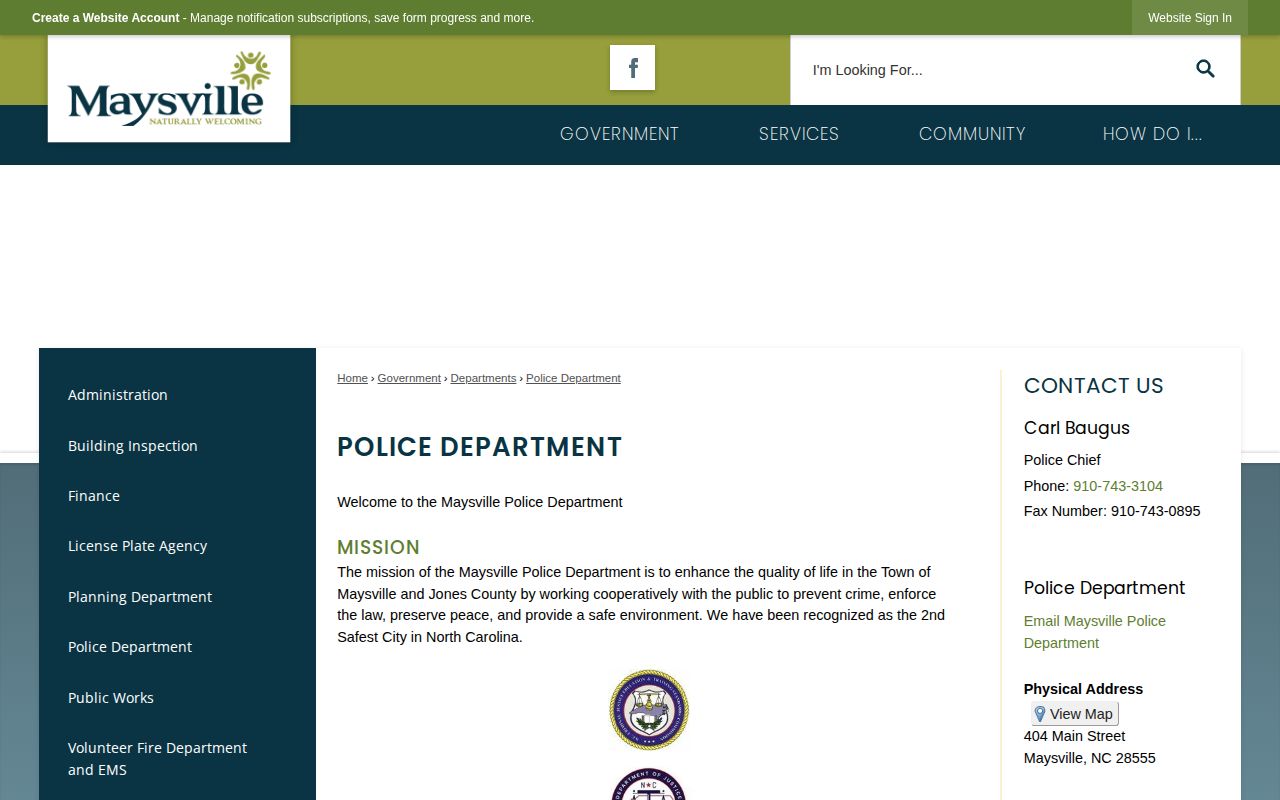The height and width of the screenshot is (800, 1280).
Task: Click the police accreditation seal image
Action: coord(649,710)
